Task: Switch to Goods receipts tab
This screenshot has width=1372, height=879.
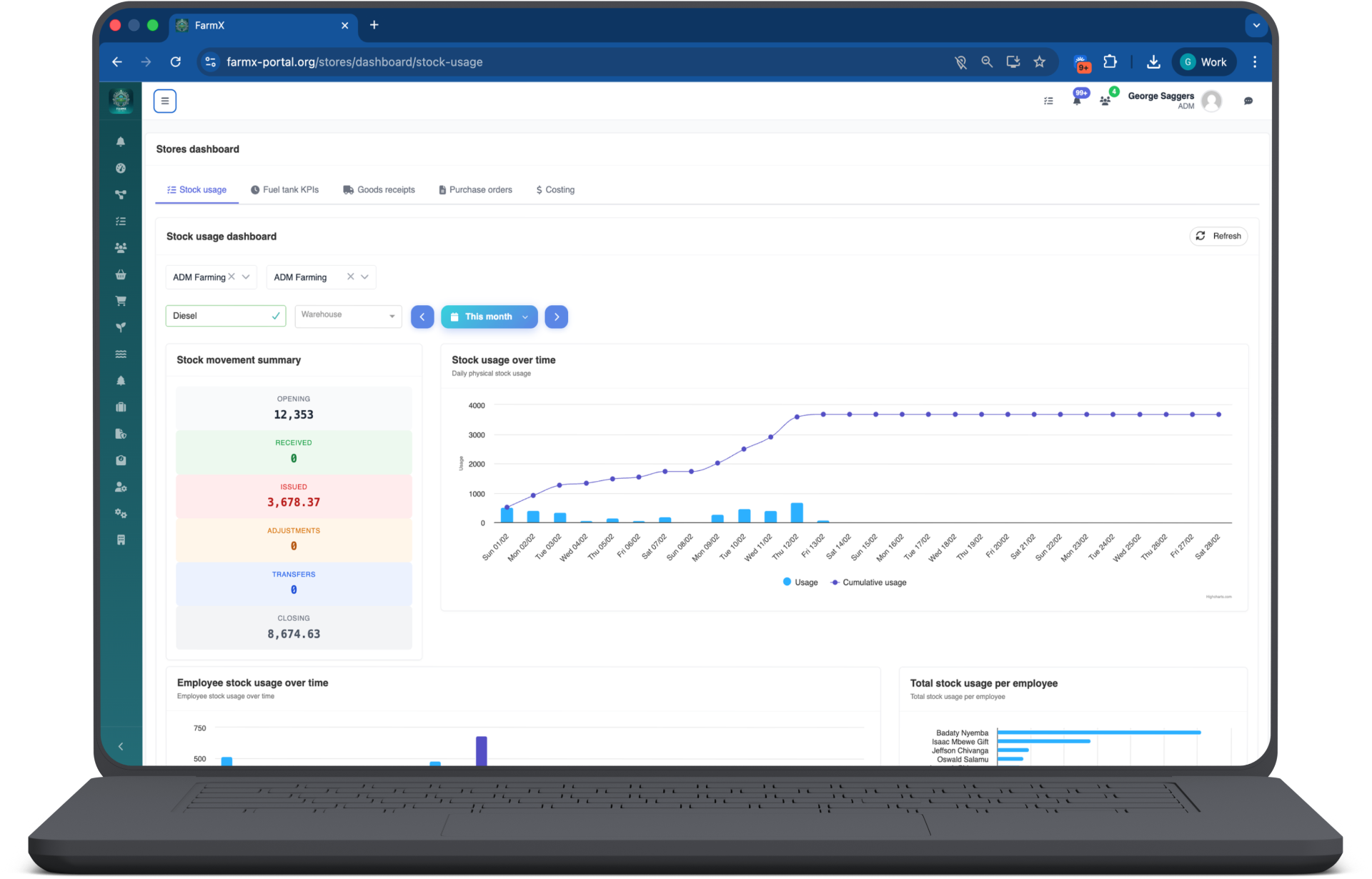Action: tap(379, 190)
